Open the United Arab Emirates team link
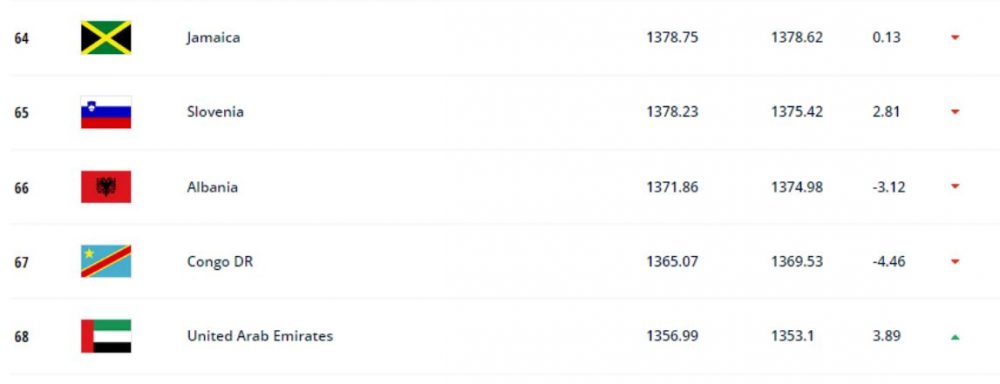The image size is (1000, 384). 260,336
